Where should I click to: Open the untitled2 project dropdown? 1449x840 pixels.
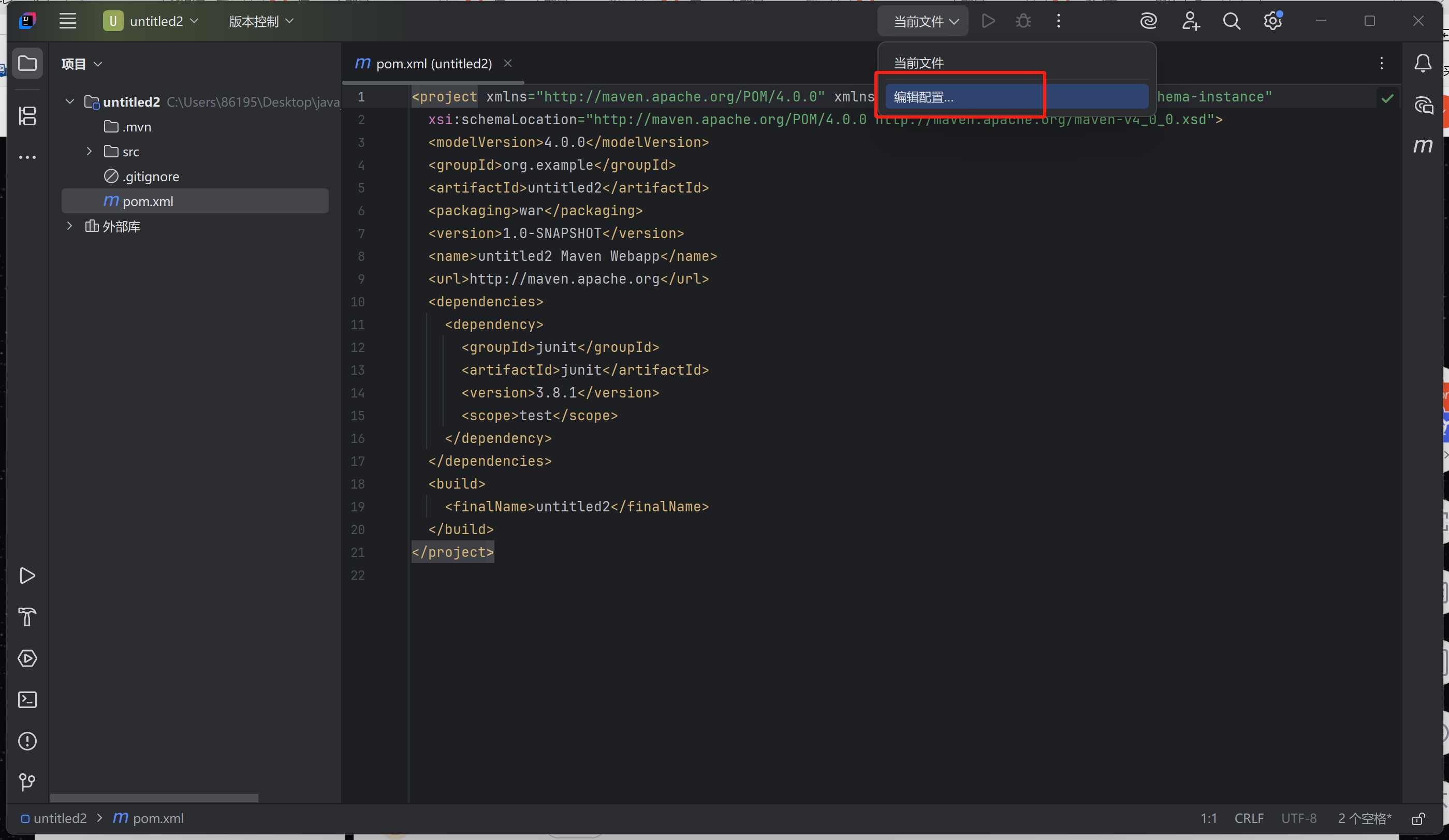(151, 21)
